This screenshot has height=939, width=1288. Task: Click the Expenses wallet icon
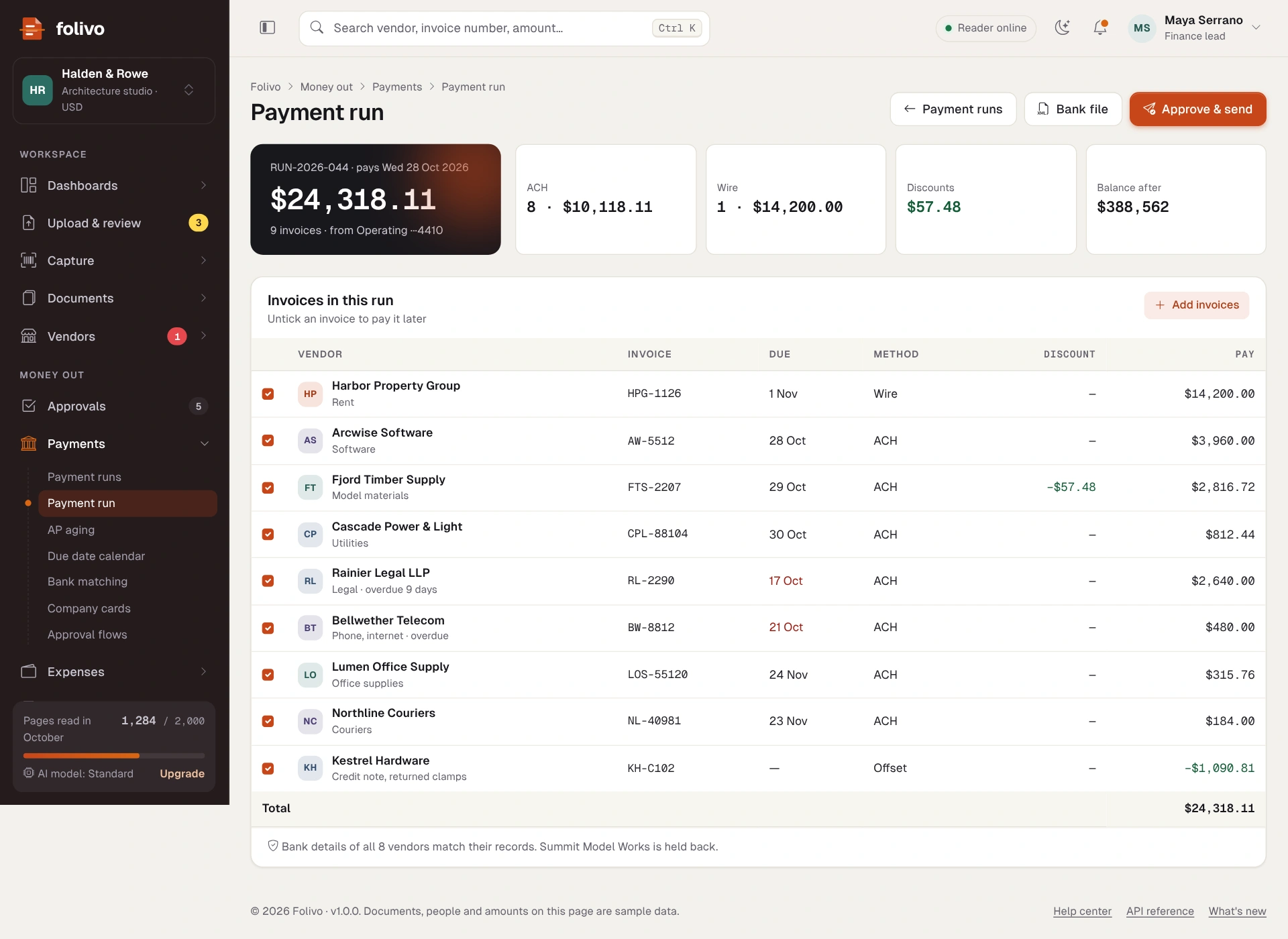click(x=29, y=671)
